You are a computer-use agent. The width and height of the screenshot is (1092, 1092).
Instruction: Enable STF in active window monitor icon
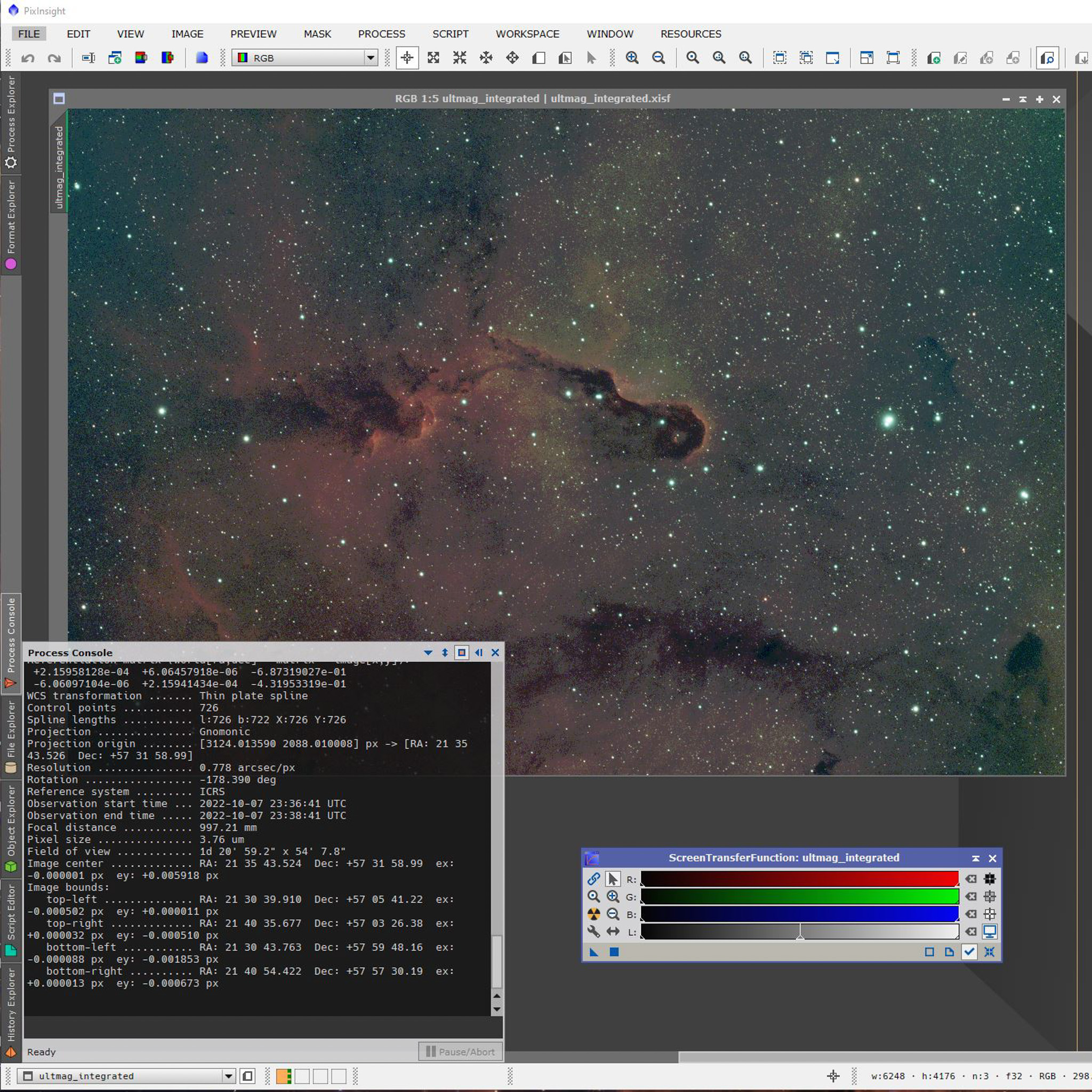coord(990,932)
